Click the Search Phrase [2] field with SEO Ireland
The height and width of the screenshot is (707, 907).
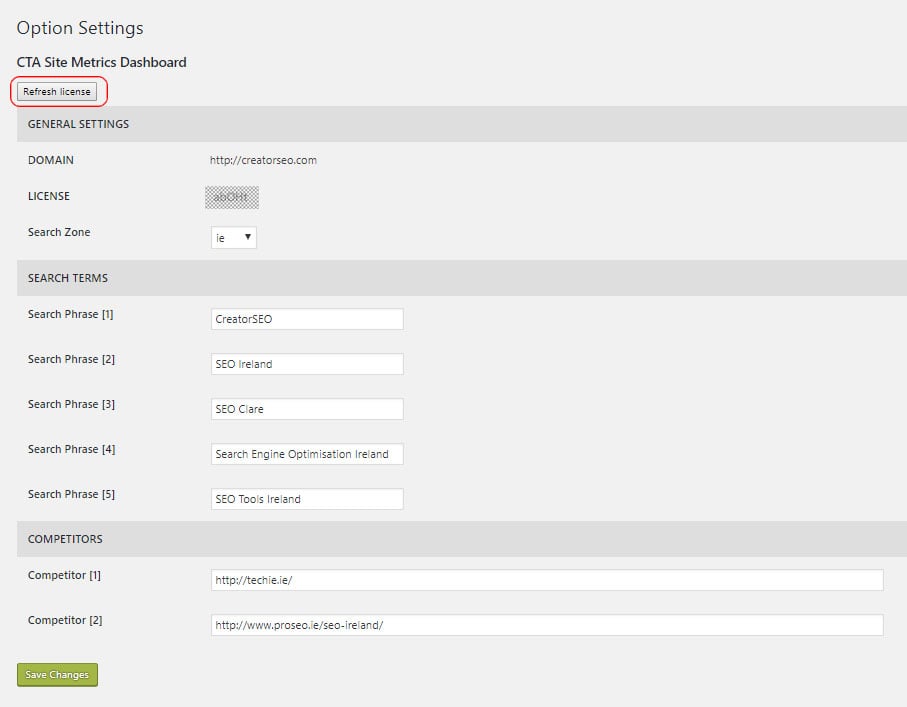(x=306, y=363)
